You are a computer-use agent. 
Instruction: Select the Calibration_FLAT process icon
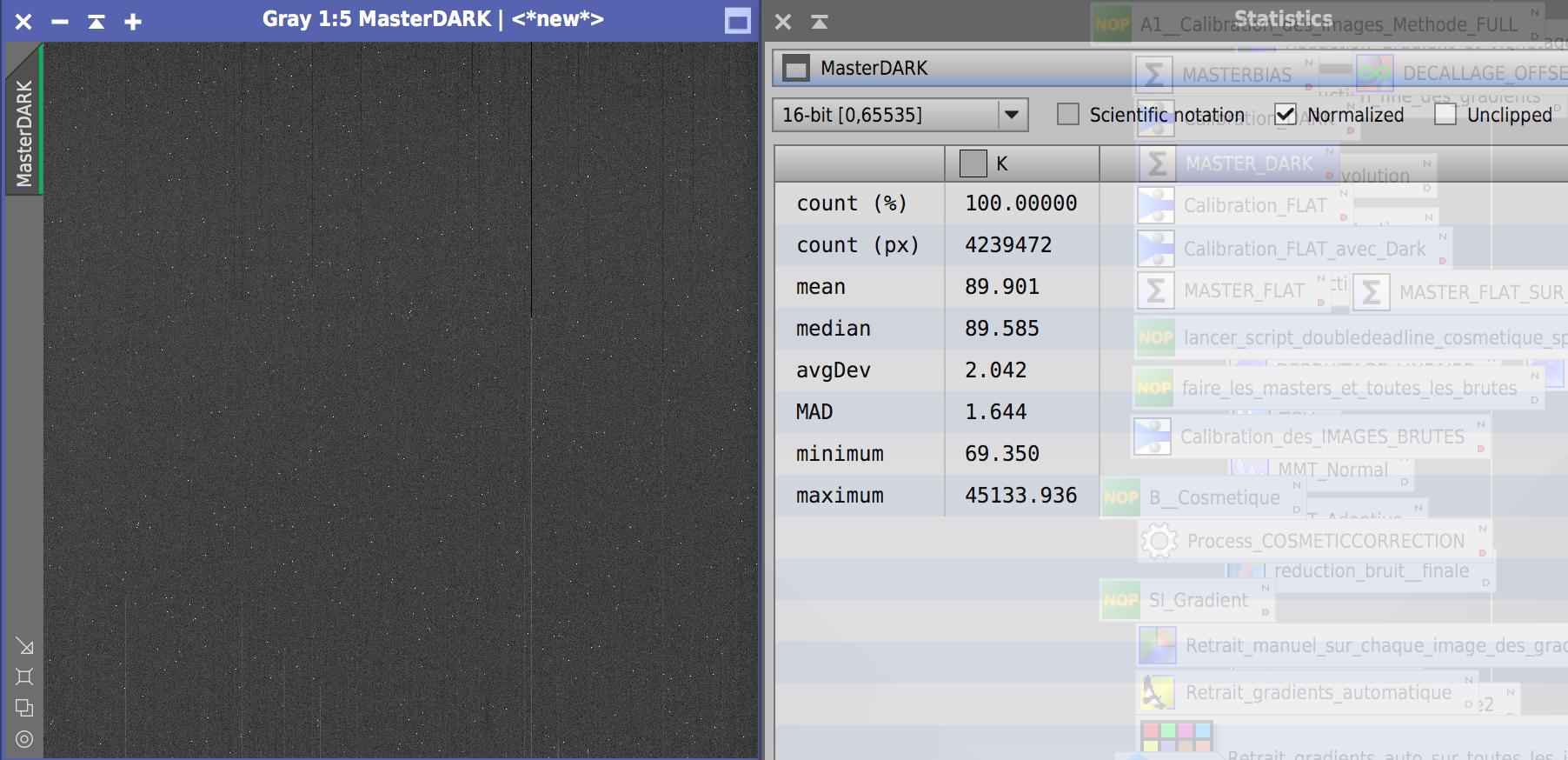pyautogui.click(x=1156, y=205)
